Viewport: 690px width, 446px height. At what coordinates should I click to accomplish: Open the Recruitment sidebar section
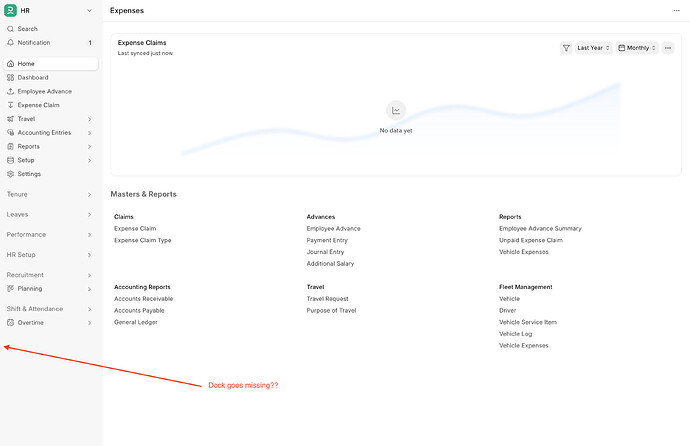[x=49, y=275]
